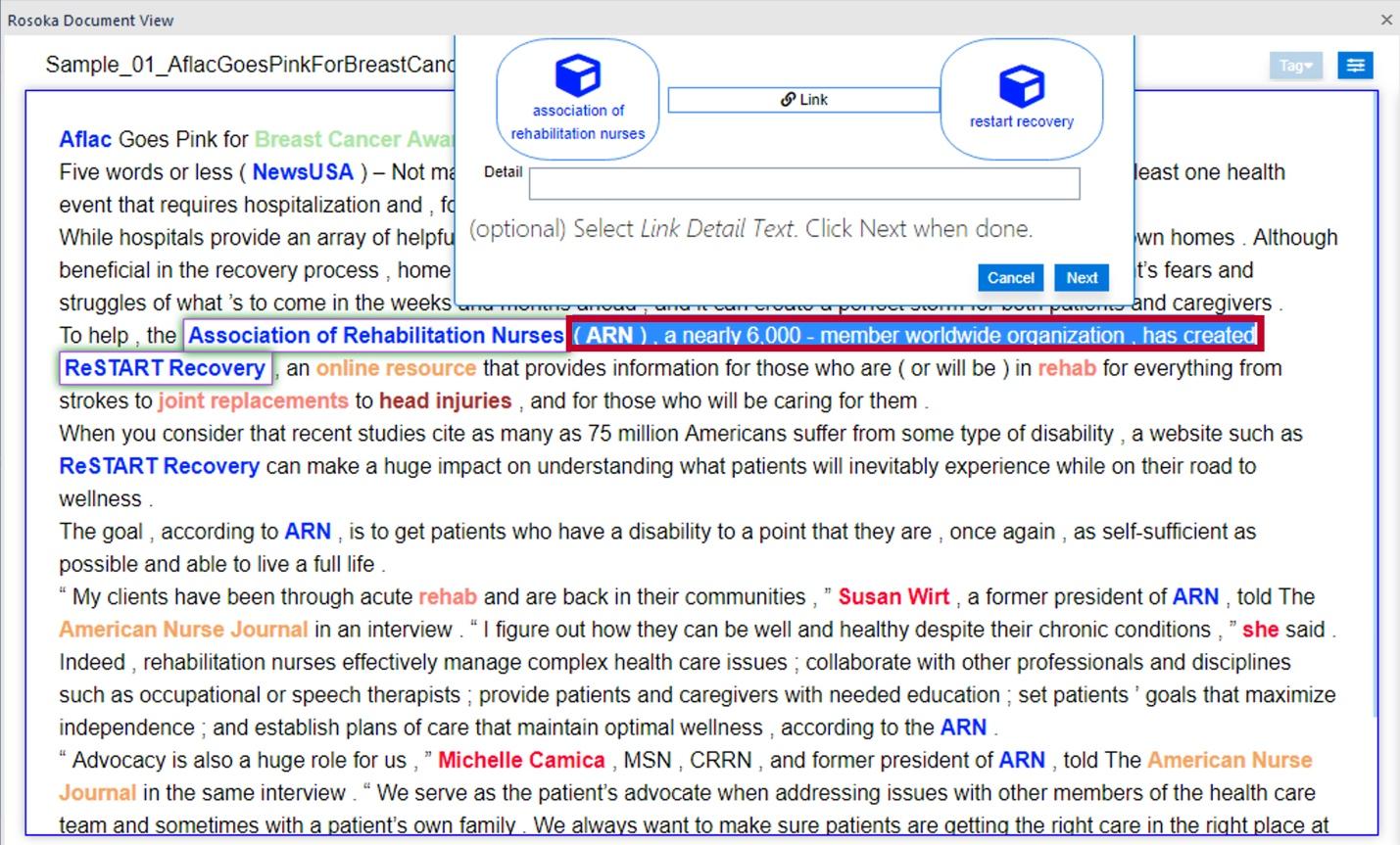
Task: Click the ReSTART Recovery entity starting a paragraph line
Action: [x=159, y=466]
